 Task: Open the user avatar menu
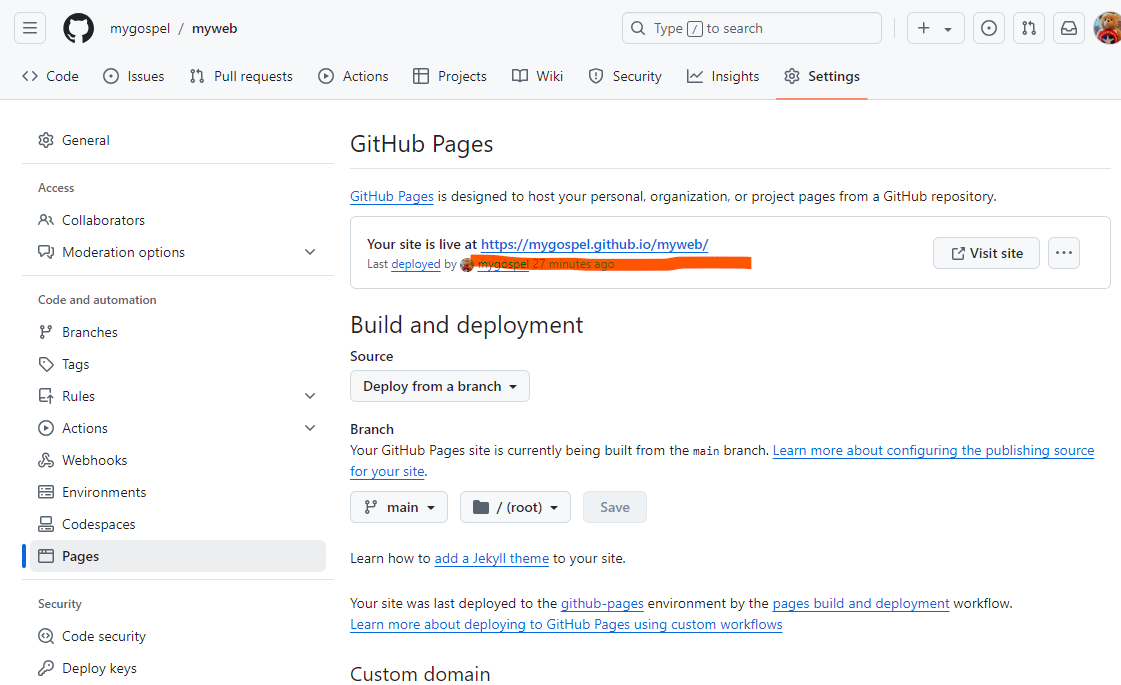(x=1108, y=28)
